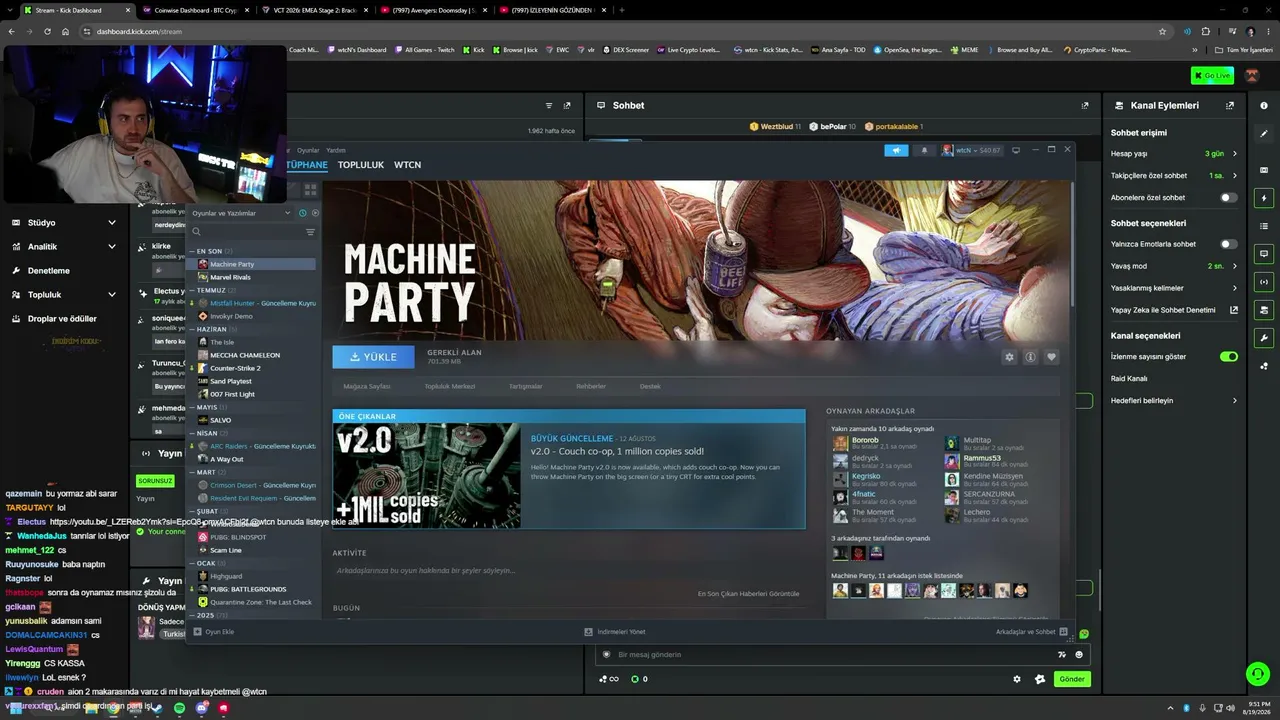Viewport: 1280px width, 720px height.
Task: Open Steam notifications bell
Action: click(924, 150)
